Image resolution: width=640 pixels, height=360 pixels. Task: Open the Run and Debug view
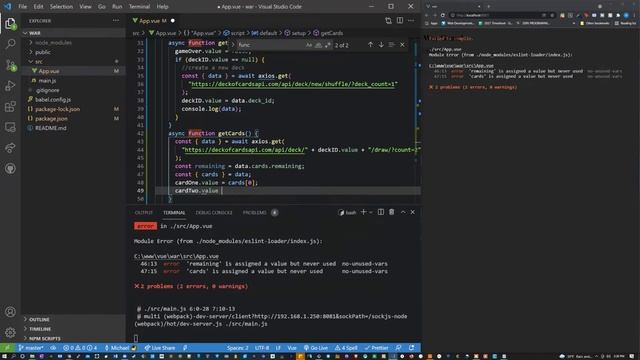click(10, 86)
